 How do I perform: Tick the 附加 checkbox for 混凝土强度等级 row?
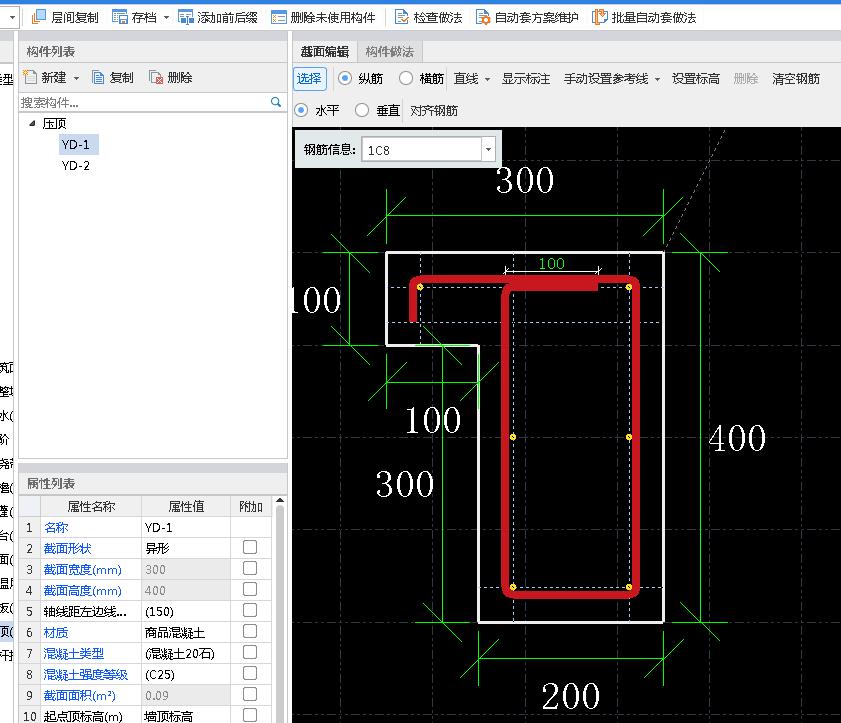[x=250, y=673]
